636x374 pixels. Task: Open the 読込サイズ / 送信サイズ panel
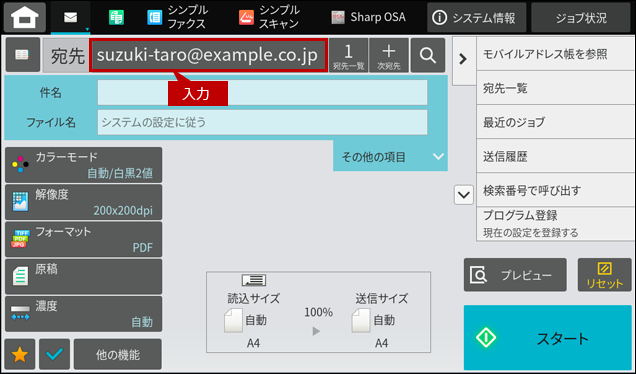pyautogui.click(x=318, y=312)
